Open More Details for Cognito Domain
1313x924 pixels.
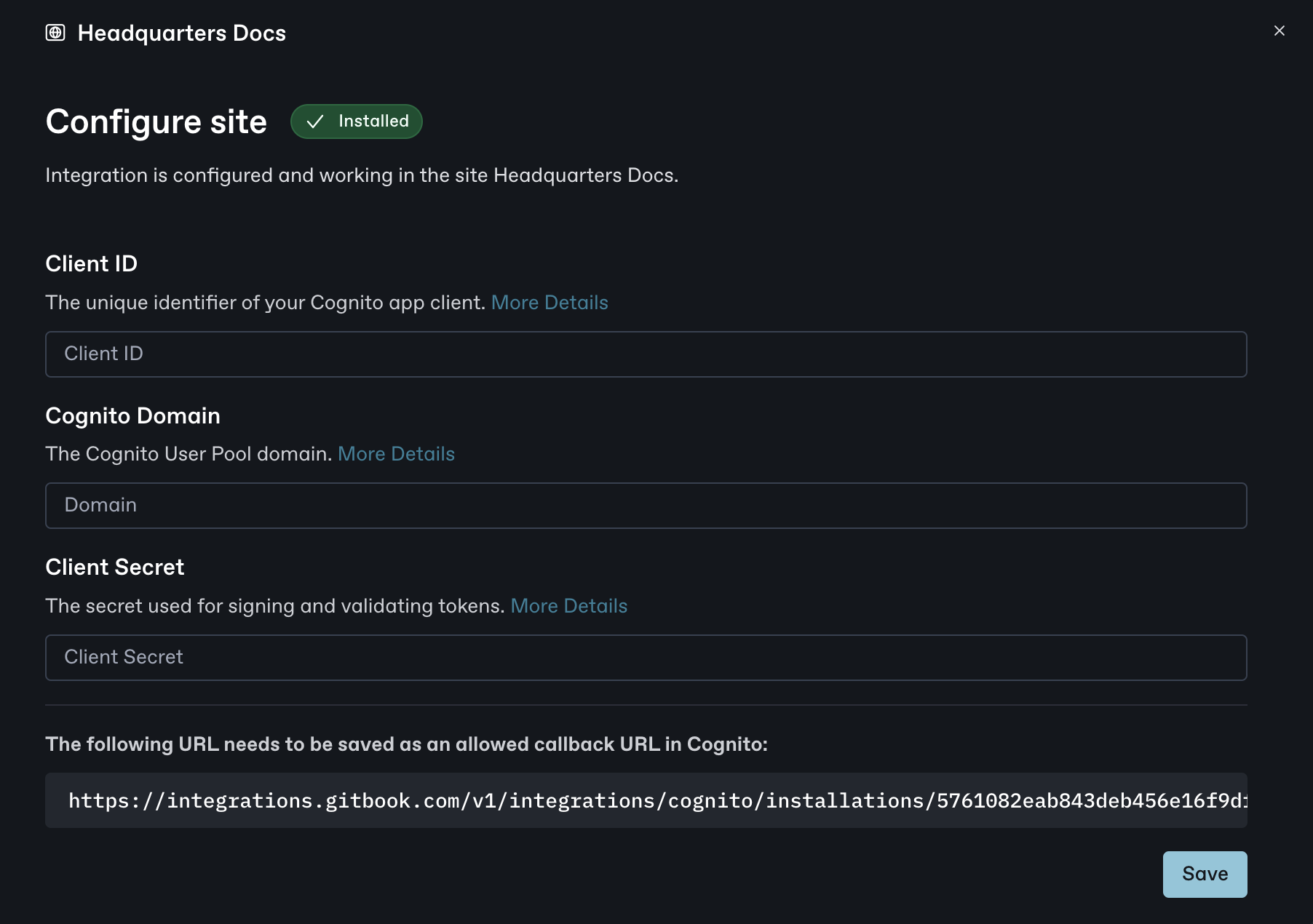[396, 453]
